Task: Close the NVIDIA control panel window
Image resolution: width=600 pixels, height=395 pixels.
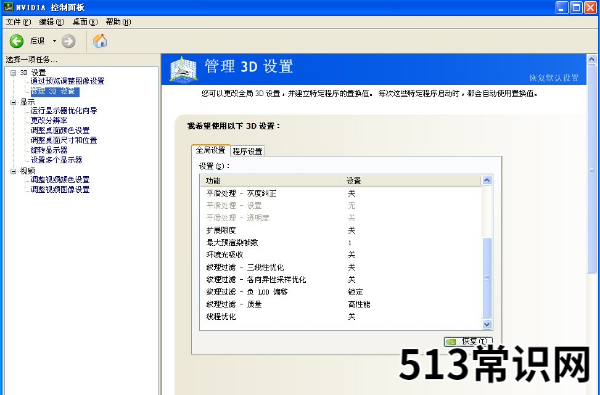Action: tap(590, 7)
